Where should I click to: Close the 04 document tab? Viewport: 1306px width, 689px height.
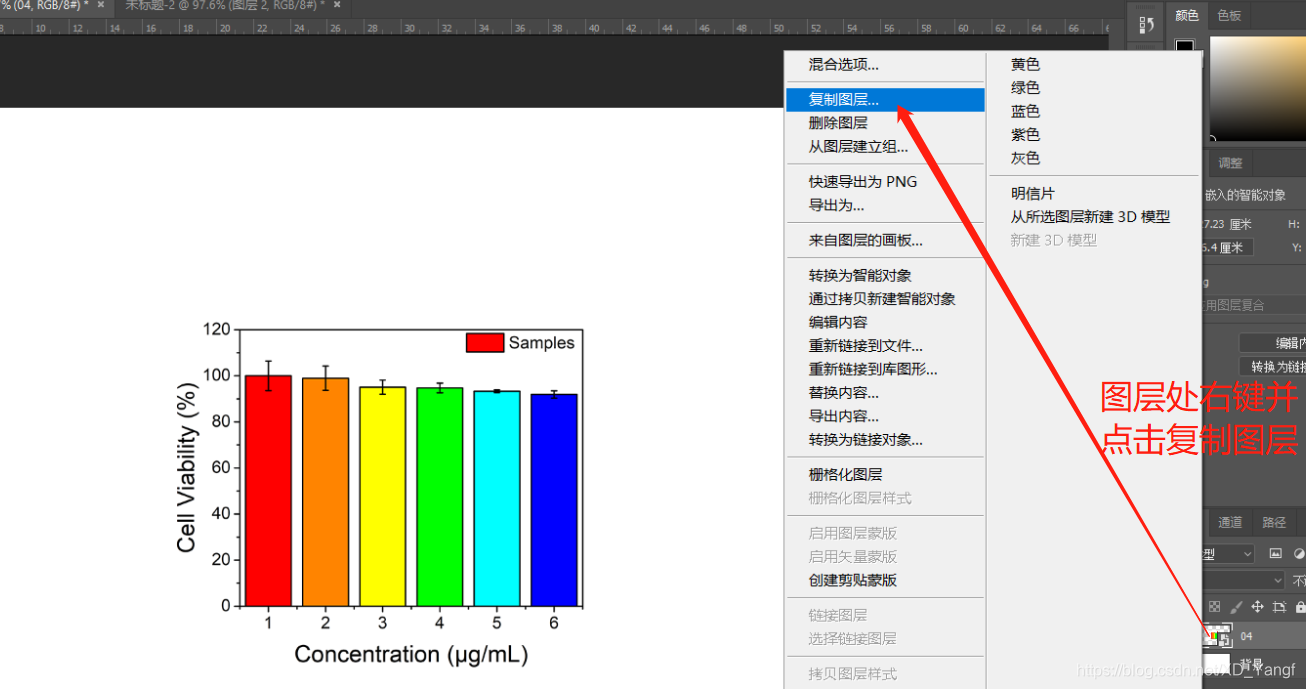click(x=101, y=5)
